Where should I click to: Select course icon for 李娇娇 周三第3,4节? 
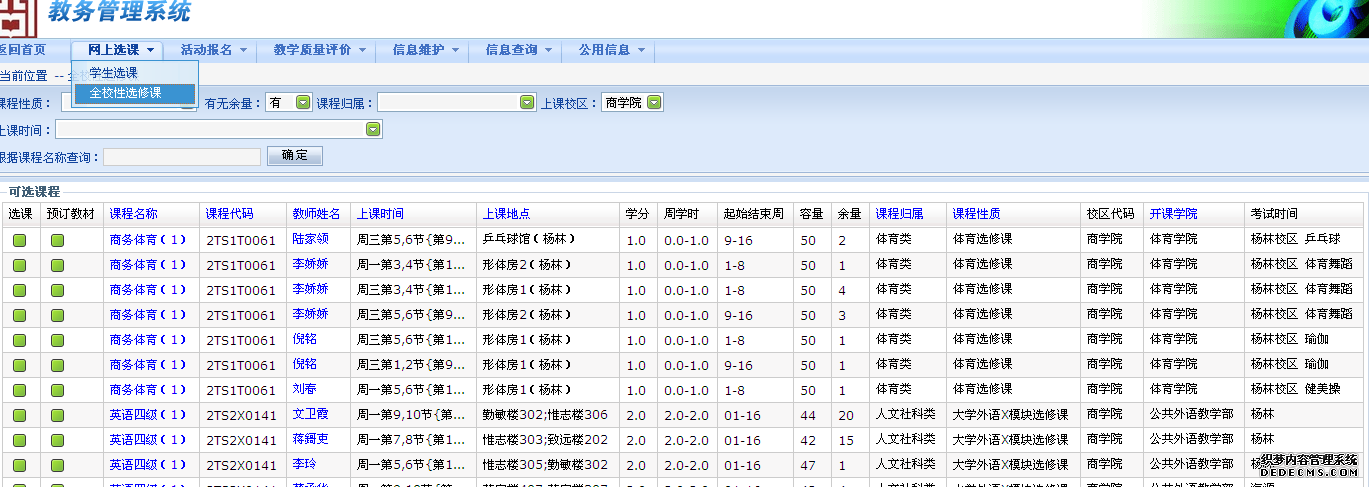click(x=19, y=290)
